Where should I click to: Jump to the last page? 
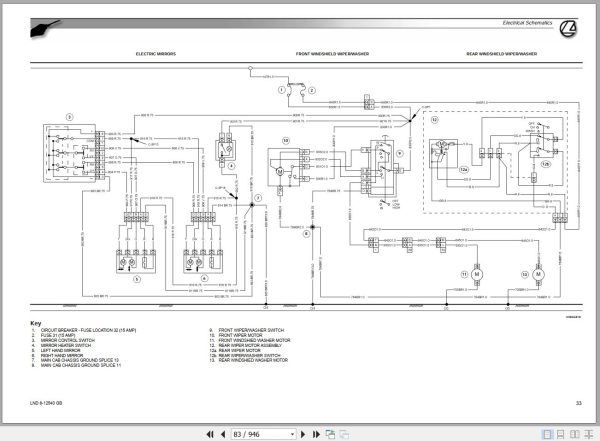[x=316, y=434]
